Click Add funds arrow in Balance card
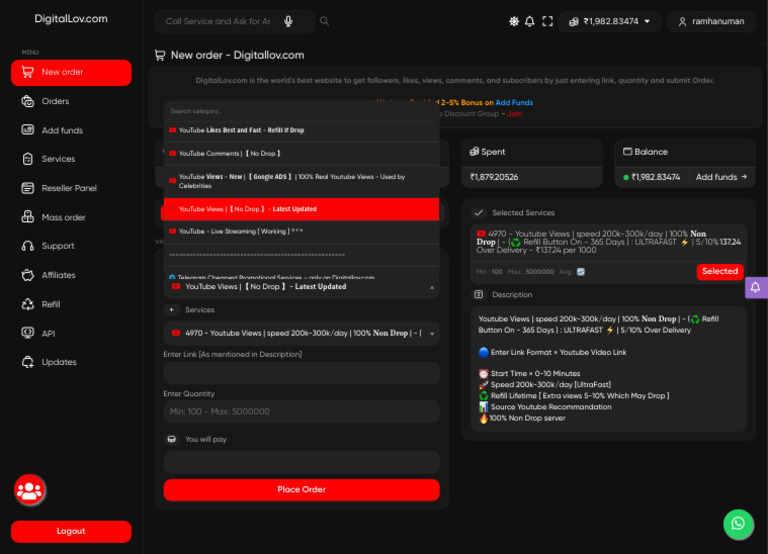The image size is (768, 554). 721,177
